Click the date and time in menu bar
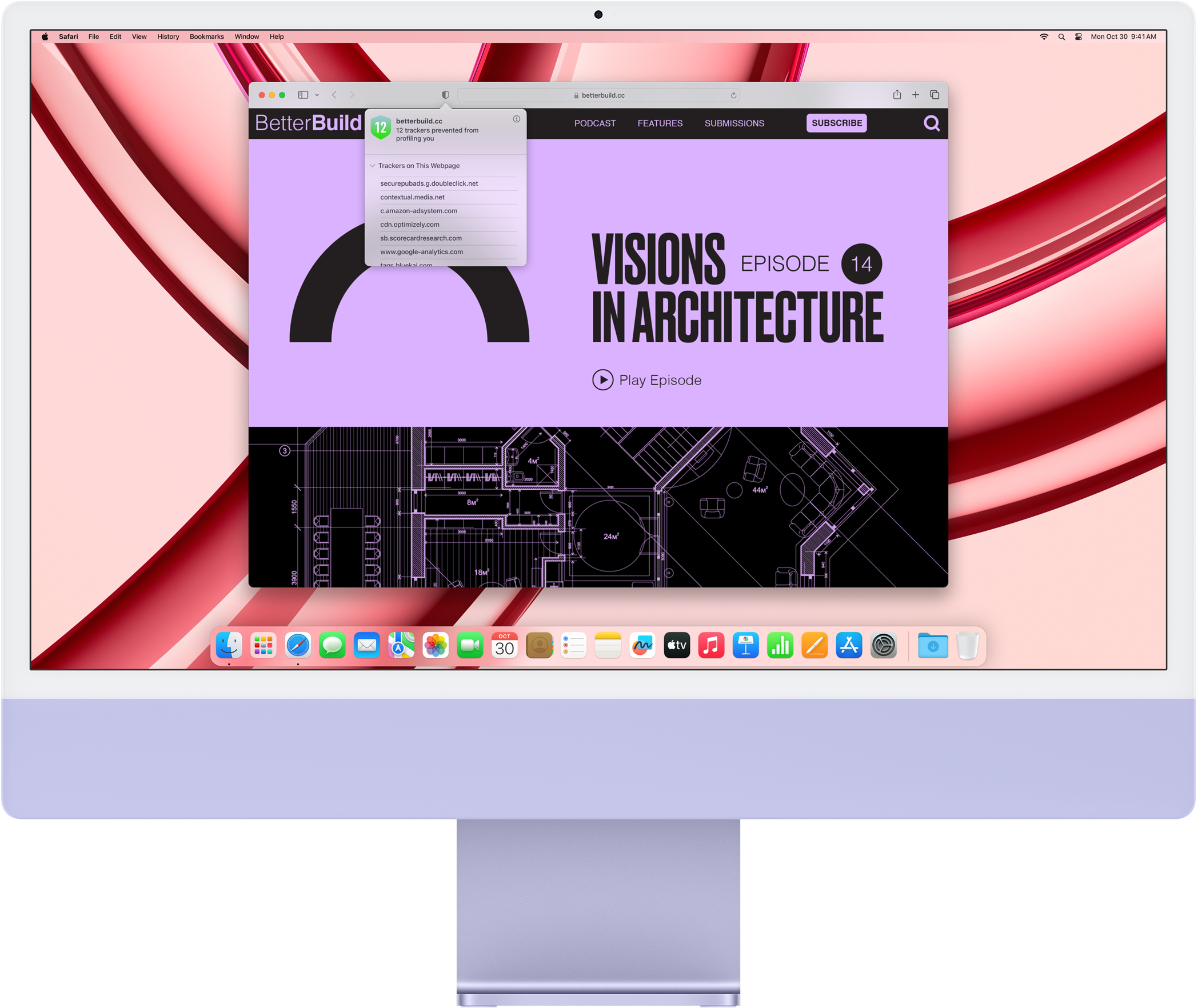 pos(1123,37)
